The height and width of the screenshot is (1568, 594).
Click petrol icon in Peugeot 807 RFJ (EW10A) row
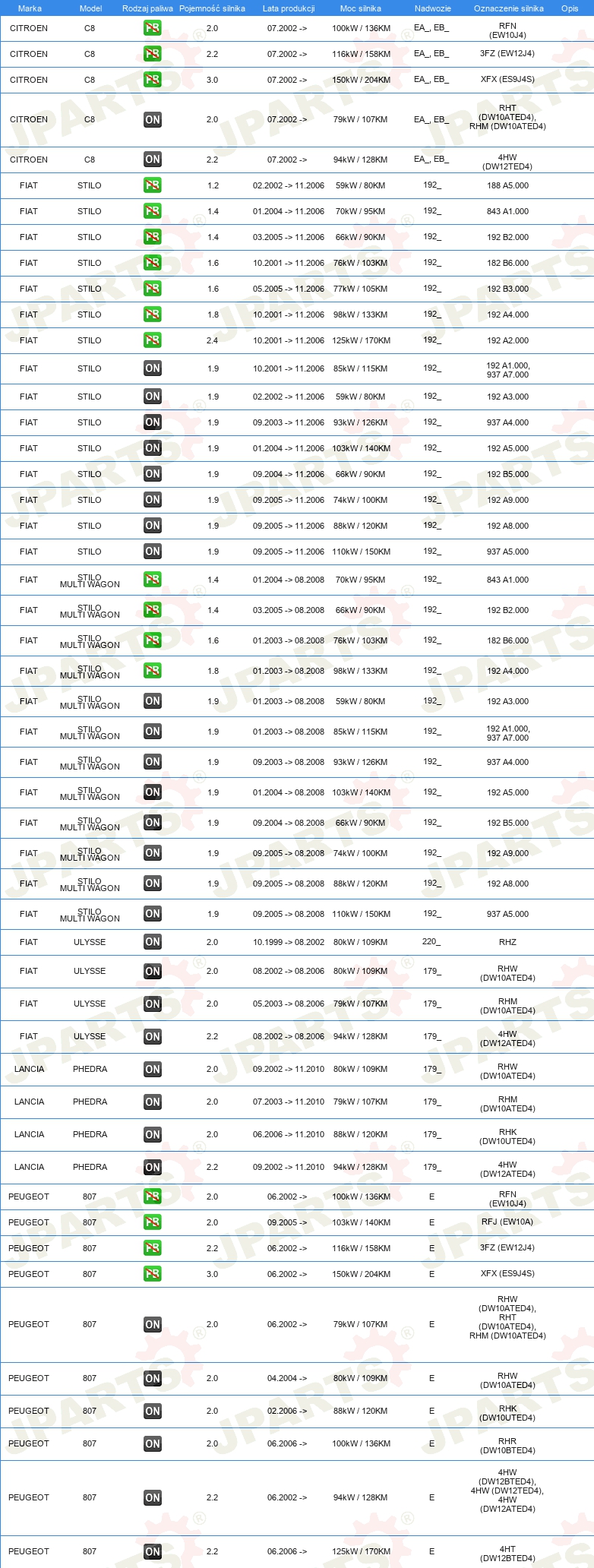152,1222
